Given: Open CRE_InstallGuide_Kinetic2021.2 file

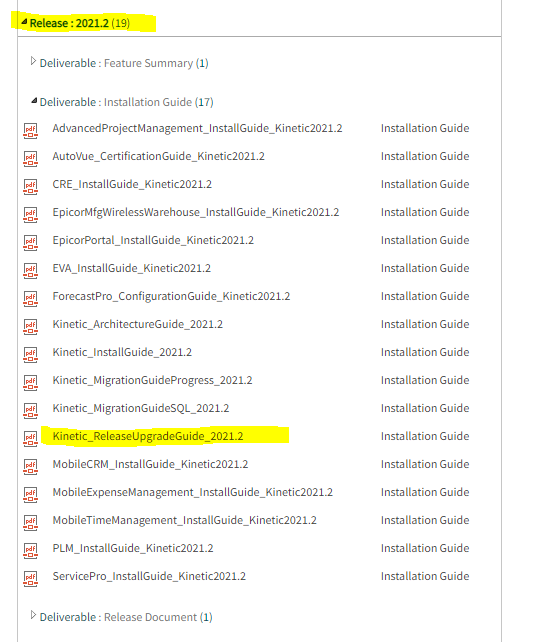Looking at the screenshot, I should pos(132,184).
